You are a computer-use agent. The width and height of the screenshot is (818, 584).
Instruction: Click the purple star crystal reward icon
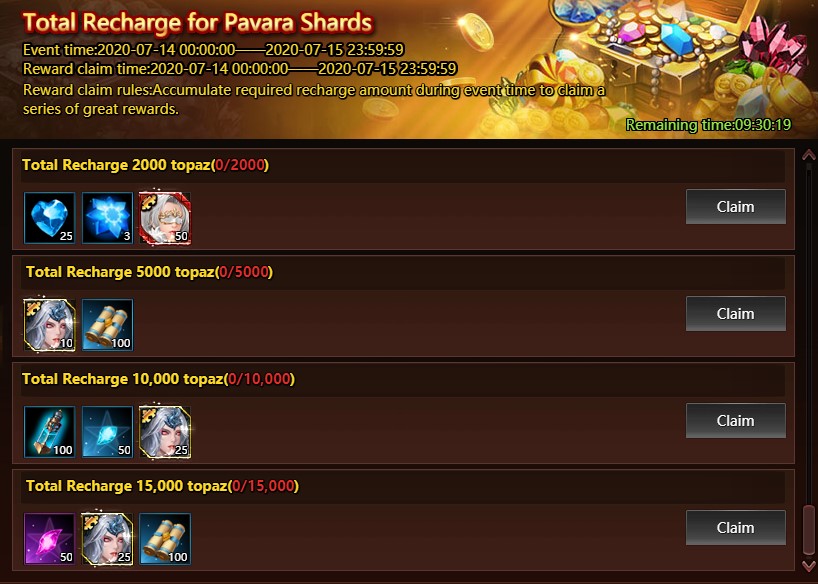point(50,539)
